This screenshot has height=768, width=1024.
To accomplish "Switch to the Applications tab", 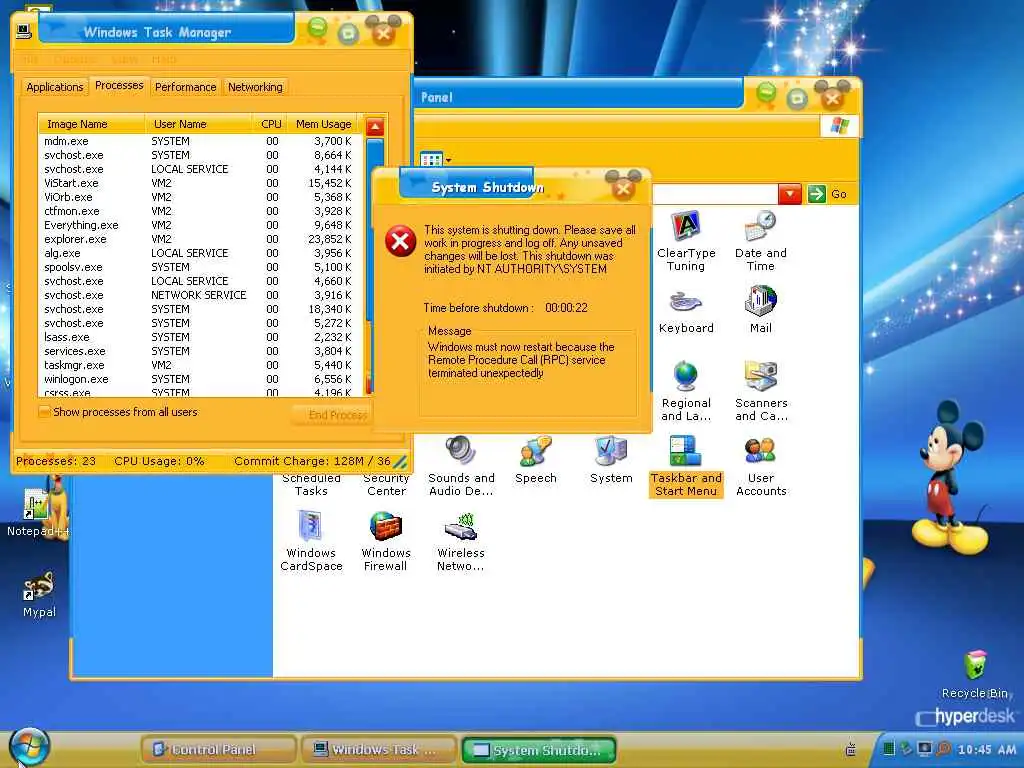I will tap(55, 87).
